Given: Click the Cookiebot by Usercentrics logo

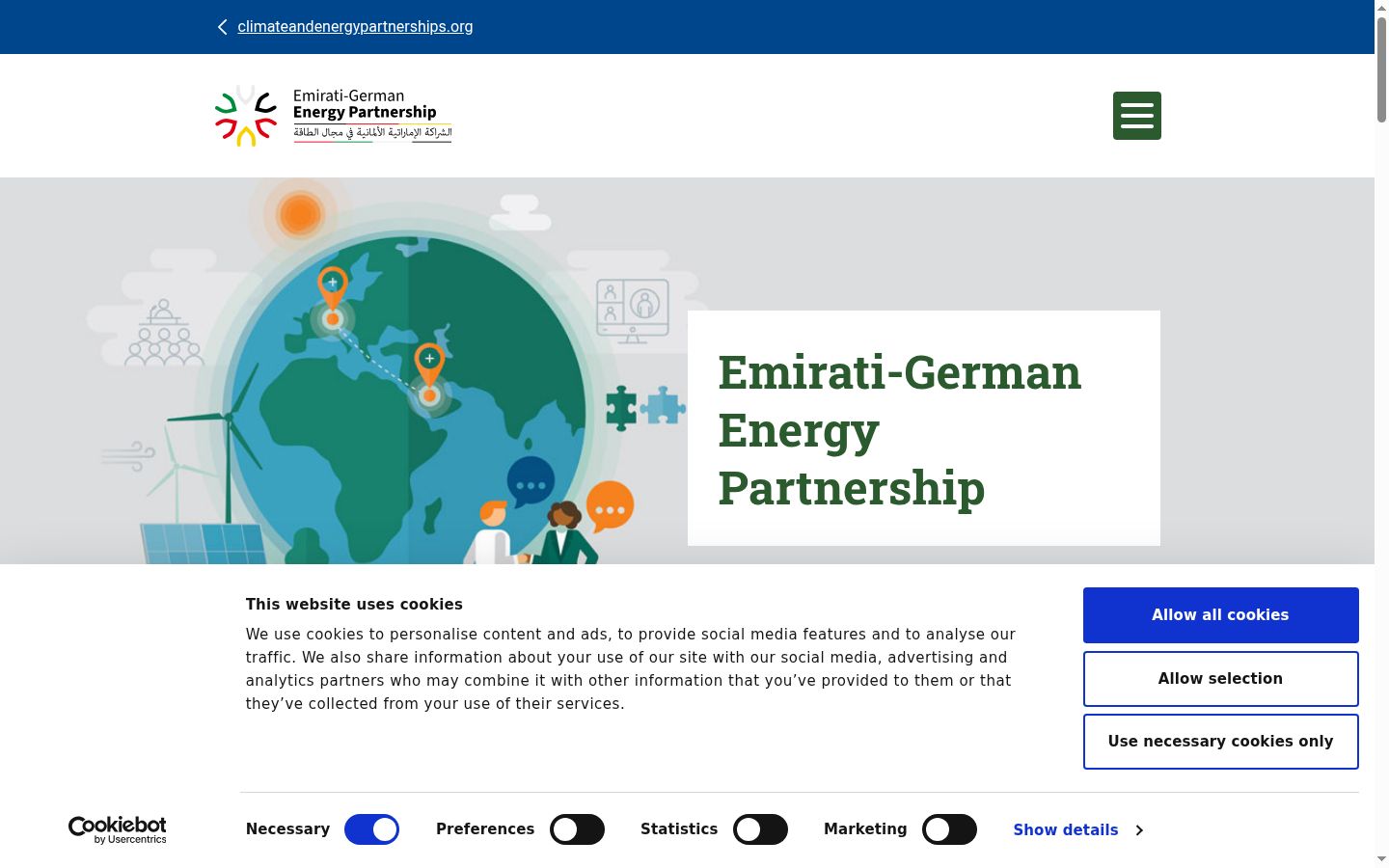Looking at the screenshot, I should [x=118, y=829].
